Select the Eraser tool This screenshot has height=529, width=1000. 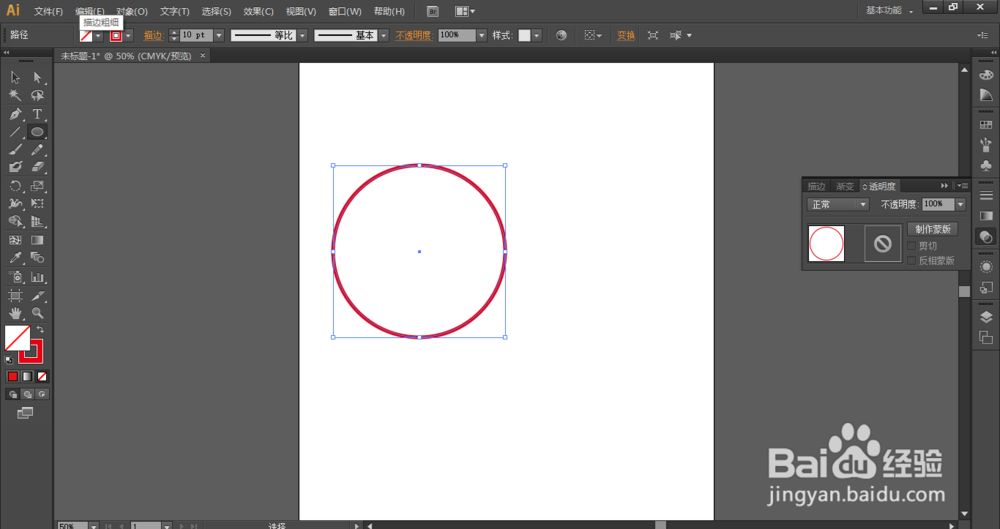(x=37, y=167)
